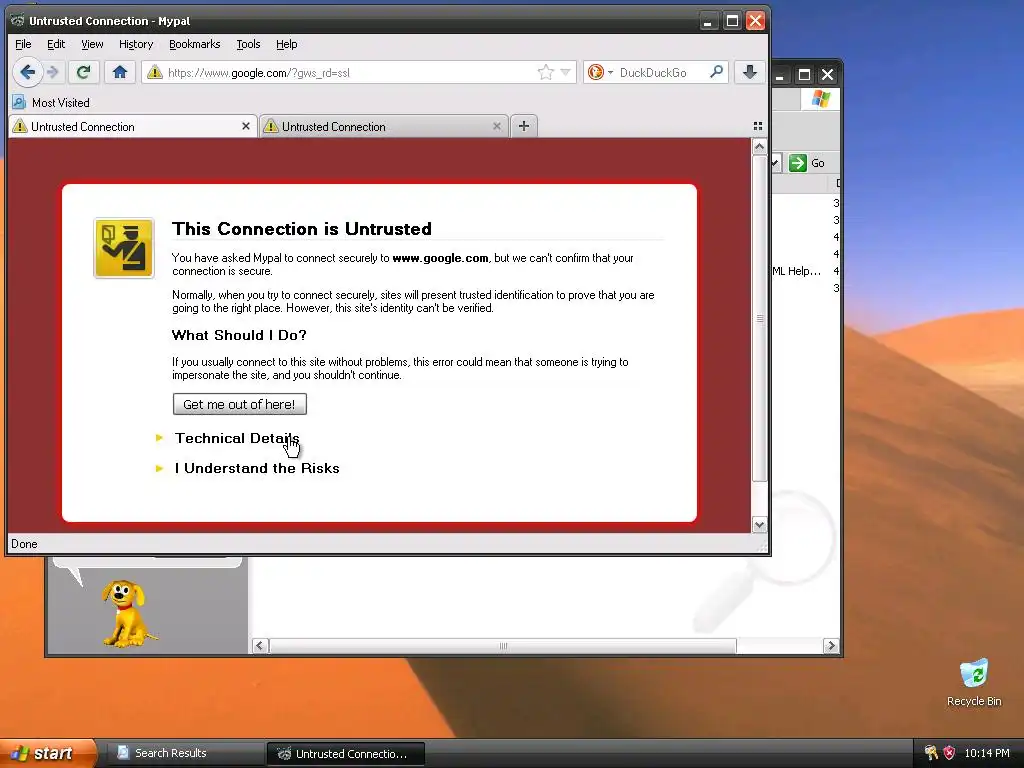Close the first Untrusted Connection tab
This screenshot has width=1024, height=768.
246,126
